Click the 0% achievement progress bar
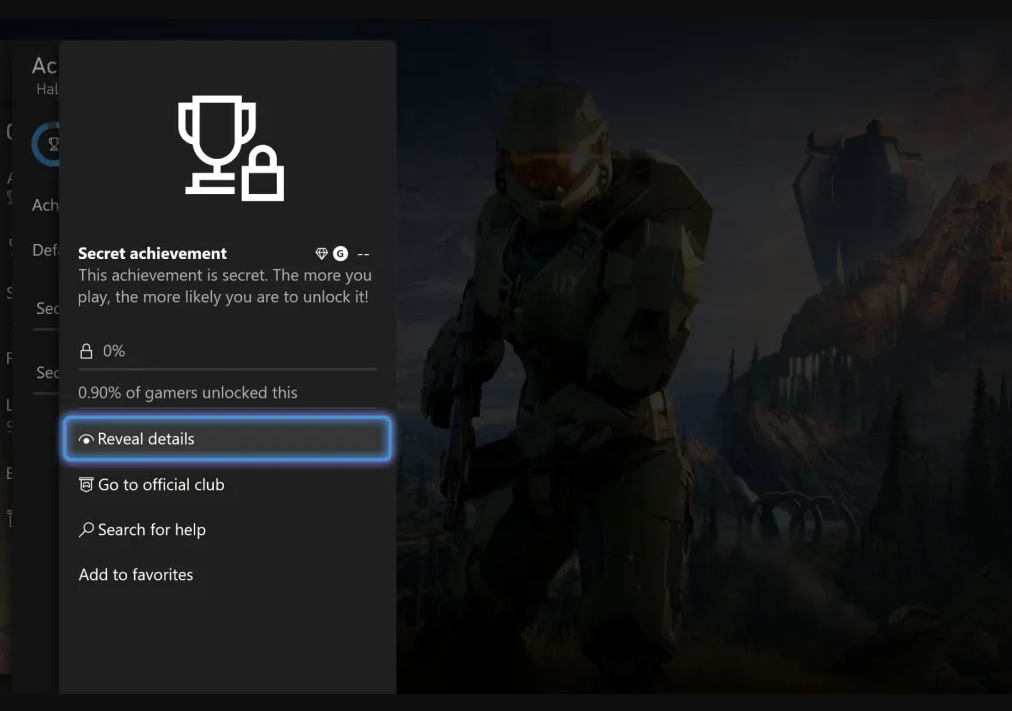This screenshot has height=711, width=1012. (x=227, y=369)
